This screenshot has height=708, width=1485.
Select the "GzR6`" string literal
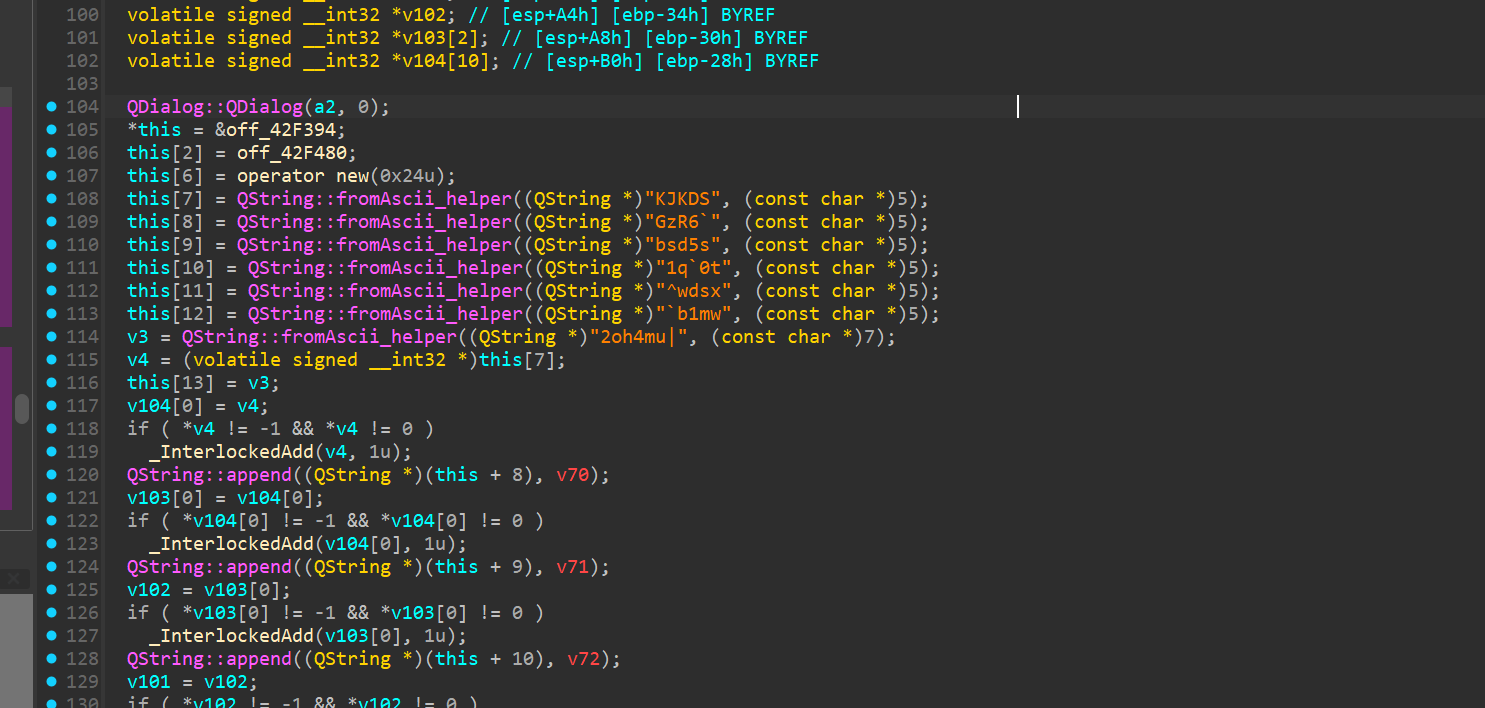(x=684, y=222)
